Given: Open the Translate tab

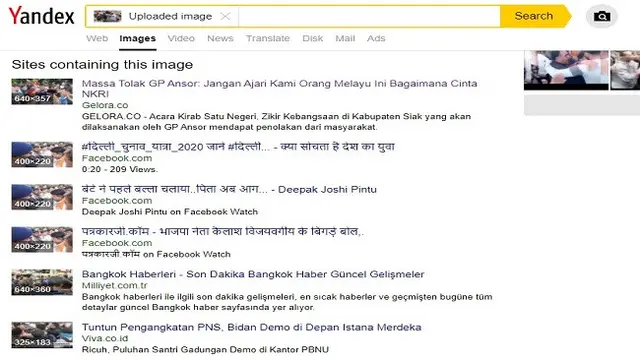Looking at the screenshot, I should coord(268,38).
